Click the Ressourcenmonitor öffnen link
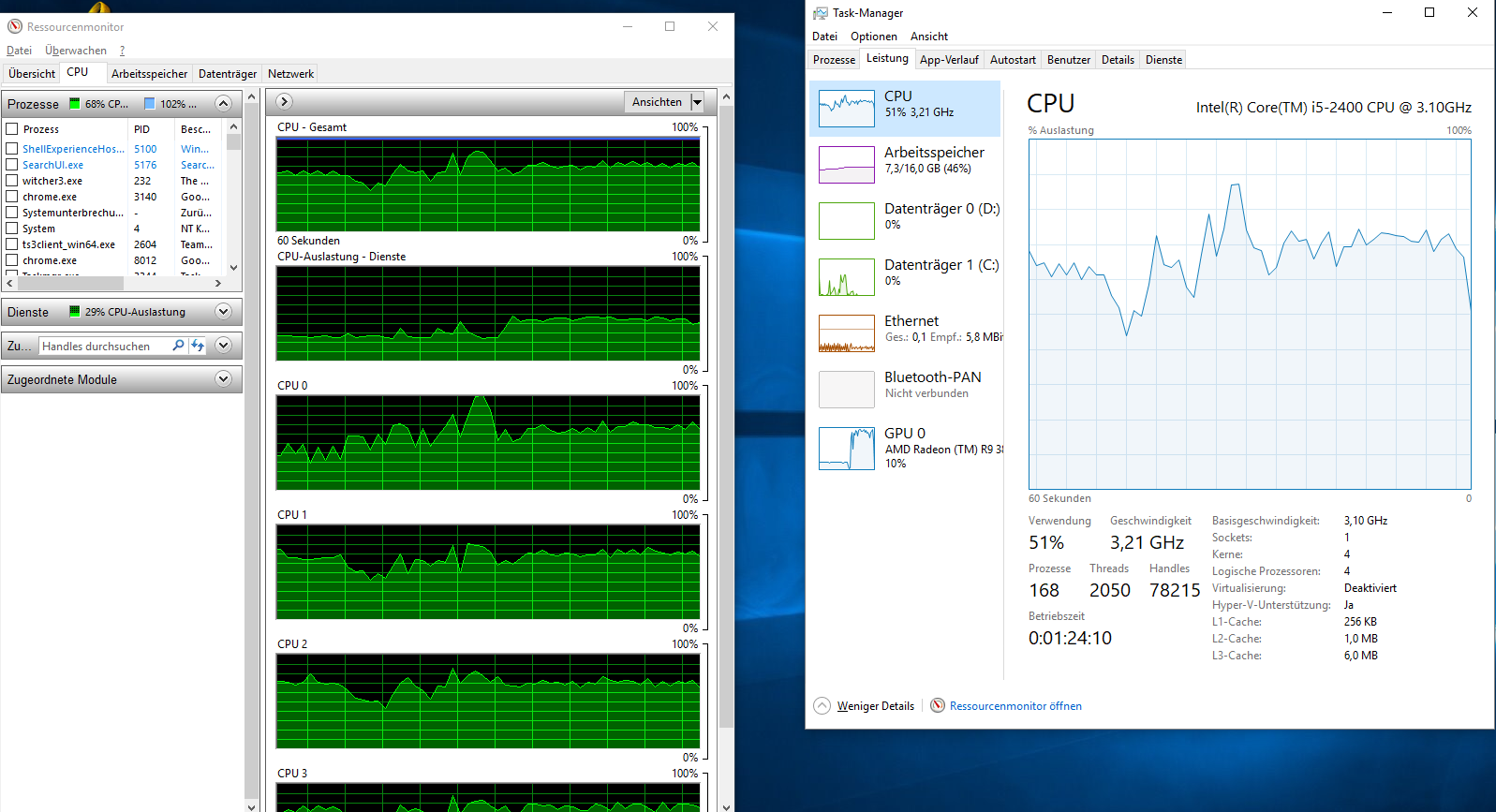Viewport: 1496px width, 812px height. point(1015,706)
